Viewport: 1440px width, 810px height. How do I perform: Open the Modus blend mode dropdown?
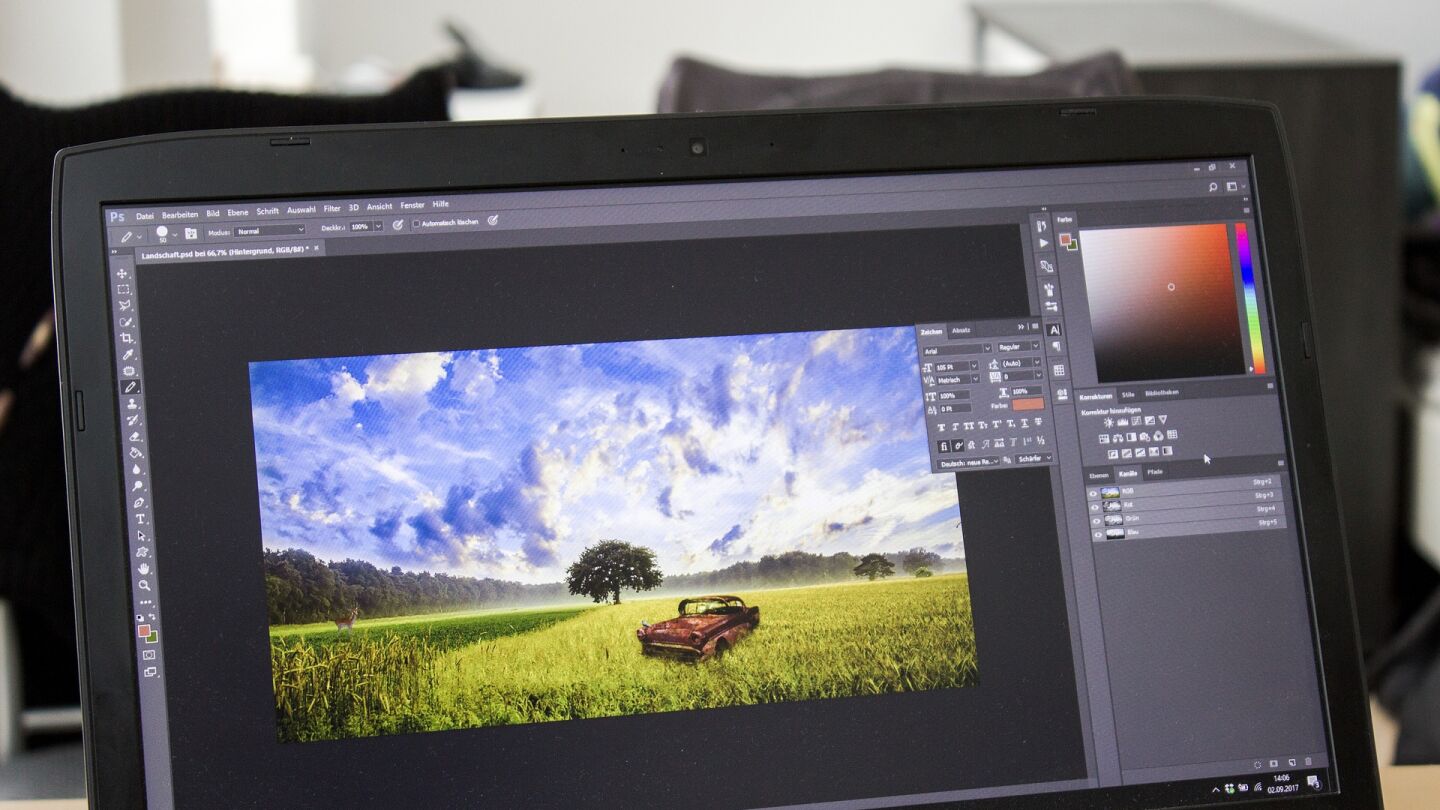click(269, 230)
